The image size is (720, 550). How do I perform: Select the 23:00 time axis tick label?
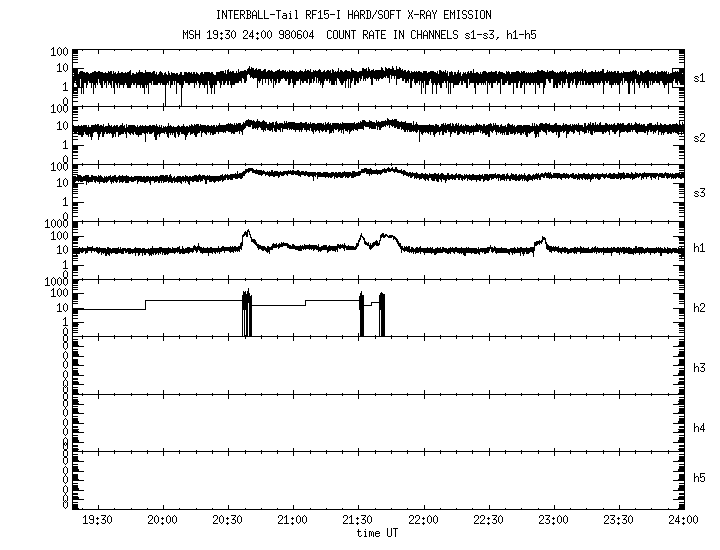(x=553, y=519)
